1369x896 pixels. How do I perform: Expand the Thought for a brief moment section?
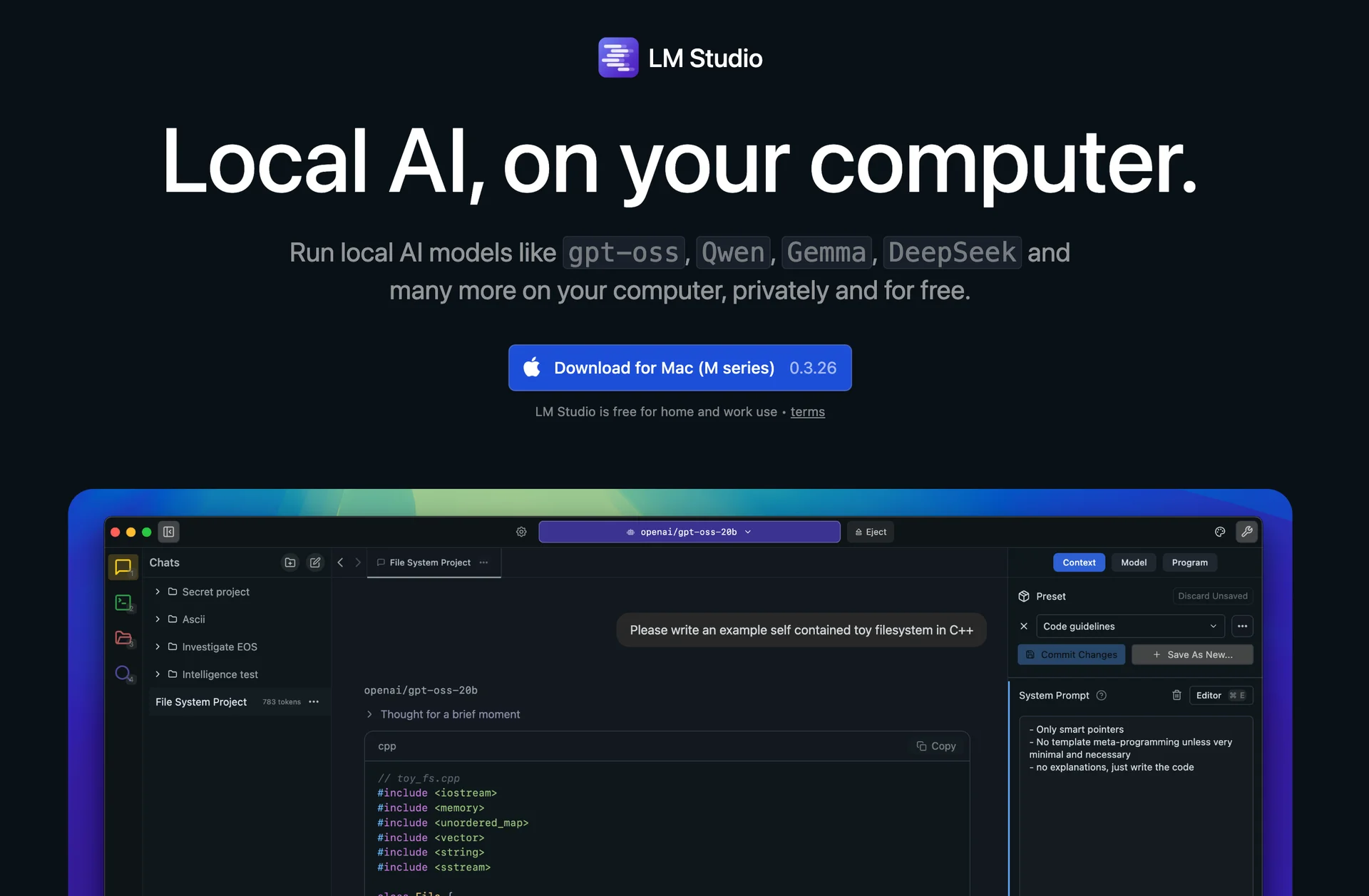tap(369, 714)
